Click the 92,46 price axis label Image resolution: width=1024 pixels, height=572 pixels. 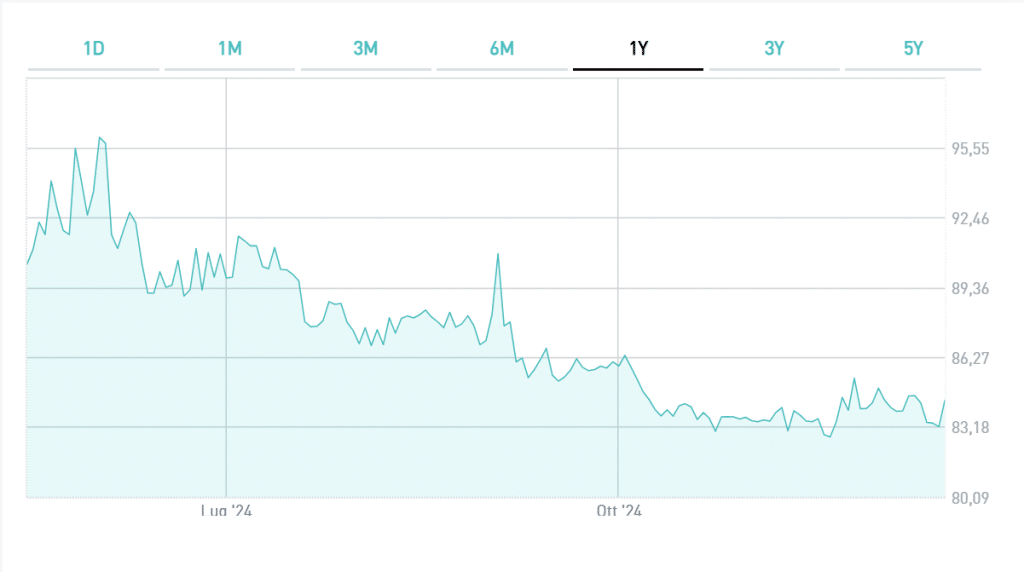pyautogui.click(x=970, y=218)
